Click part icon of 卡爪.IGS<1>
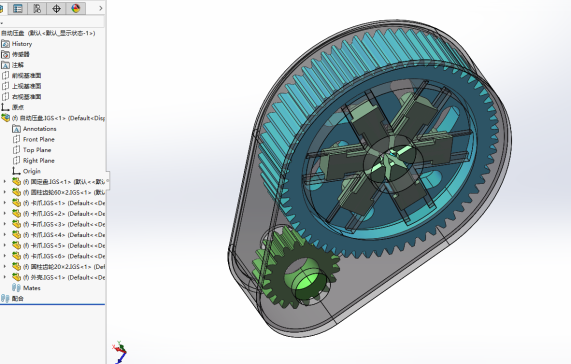Image resolution: width=571 pixels, height=364 pixels. (x=16, y=203)
